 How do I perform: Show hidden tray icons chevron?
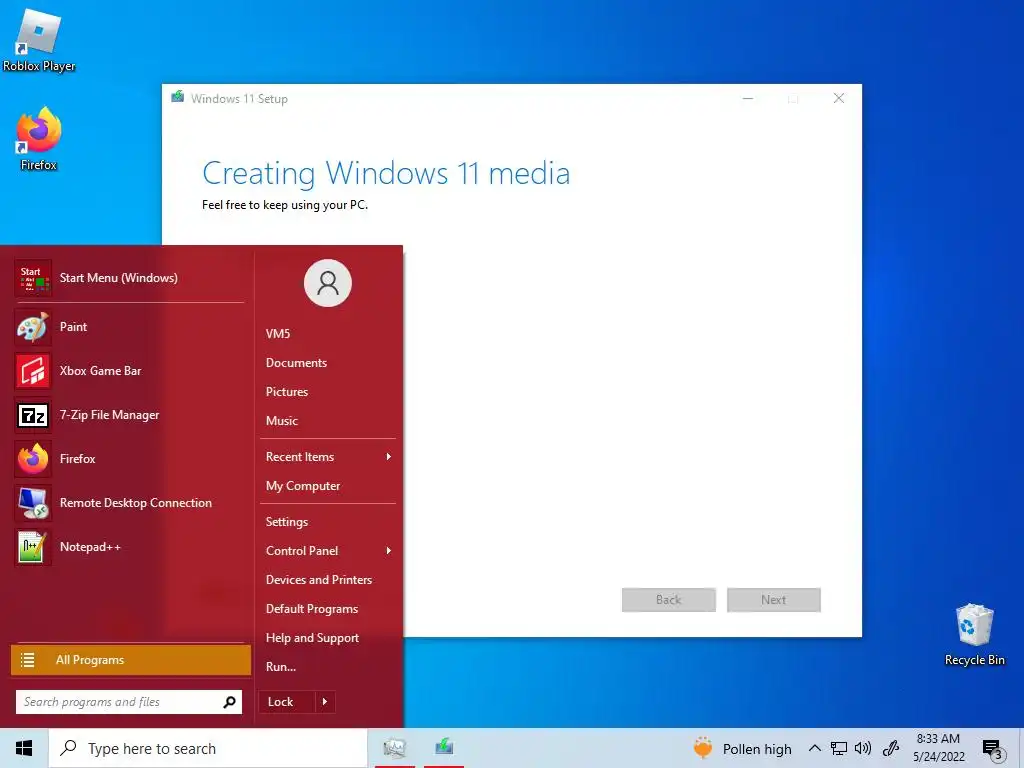(814, 748)
